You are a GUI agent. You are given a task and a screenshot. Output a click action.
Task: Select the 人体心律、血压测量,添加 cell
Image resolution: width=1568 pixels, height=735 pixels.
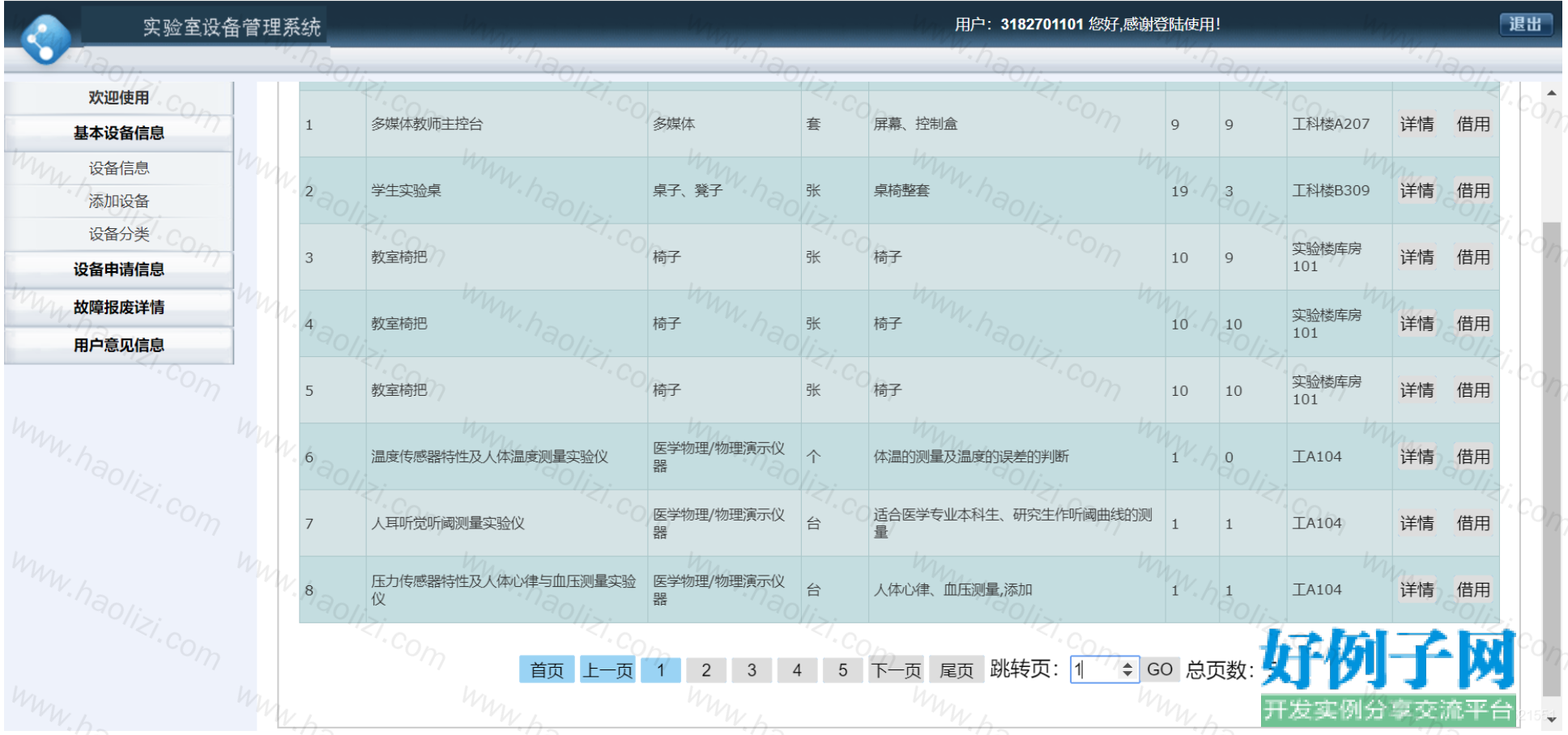1017,589
